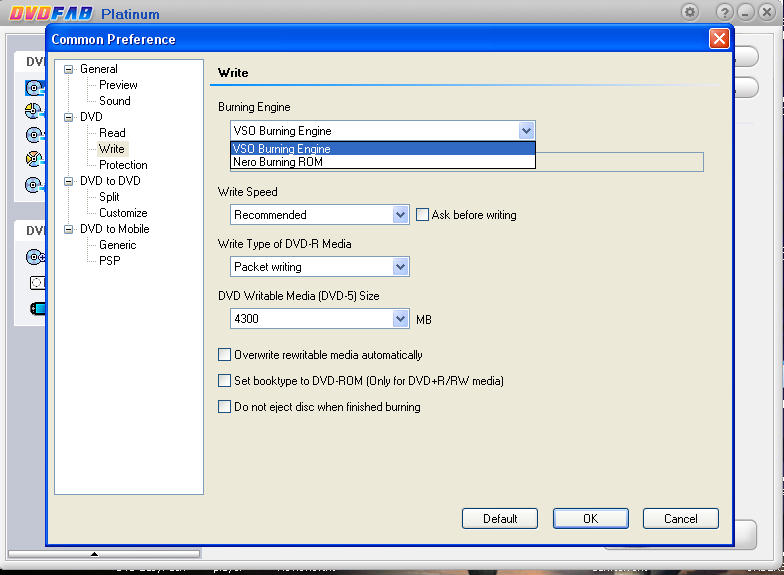Viewport: 784px width, 575px height.
Task: Select Generic under DVD to Mobile
Action: click(x=118, y=245)
